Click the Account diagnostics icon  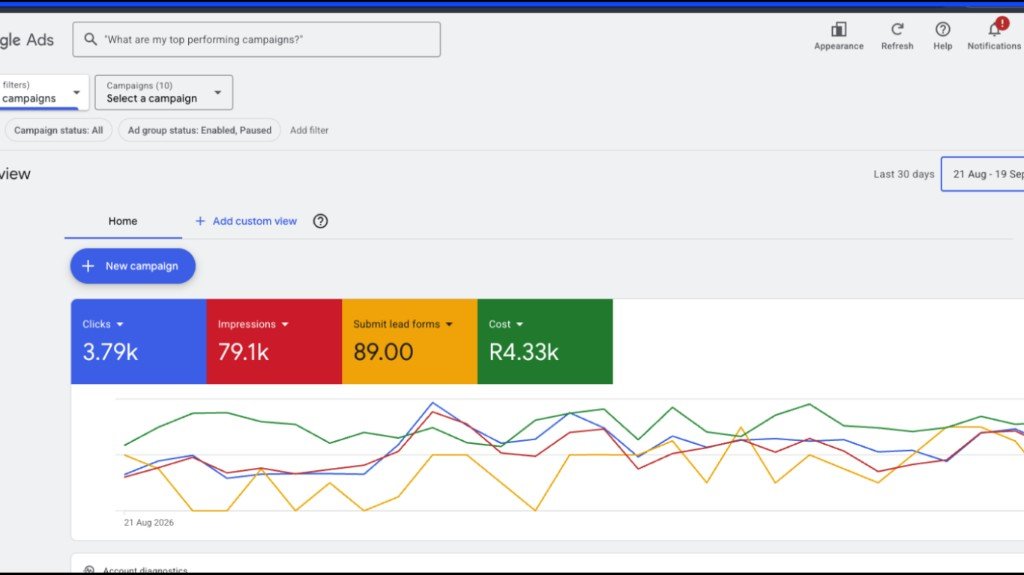click(x=89, y=570)
